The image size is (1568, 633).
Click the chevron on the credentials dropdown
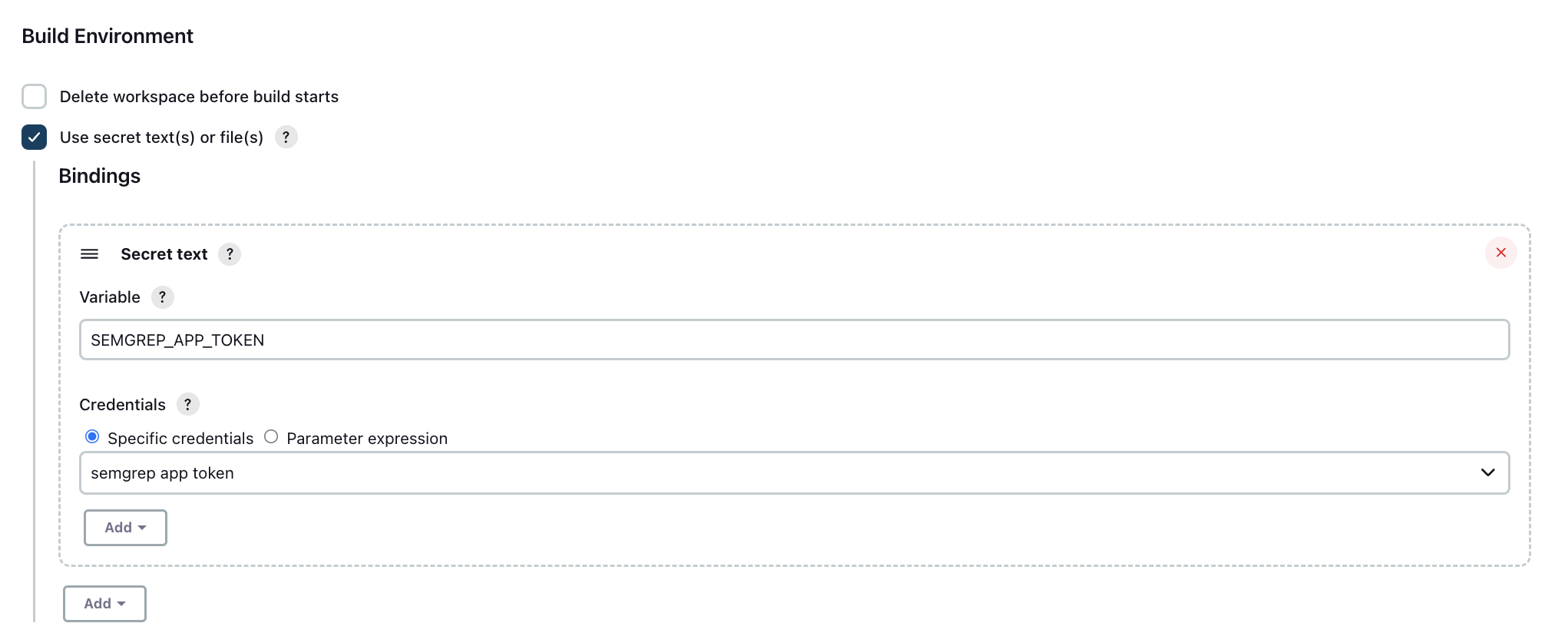pos(1487,472)
